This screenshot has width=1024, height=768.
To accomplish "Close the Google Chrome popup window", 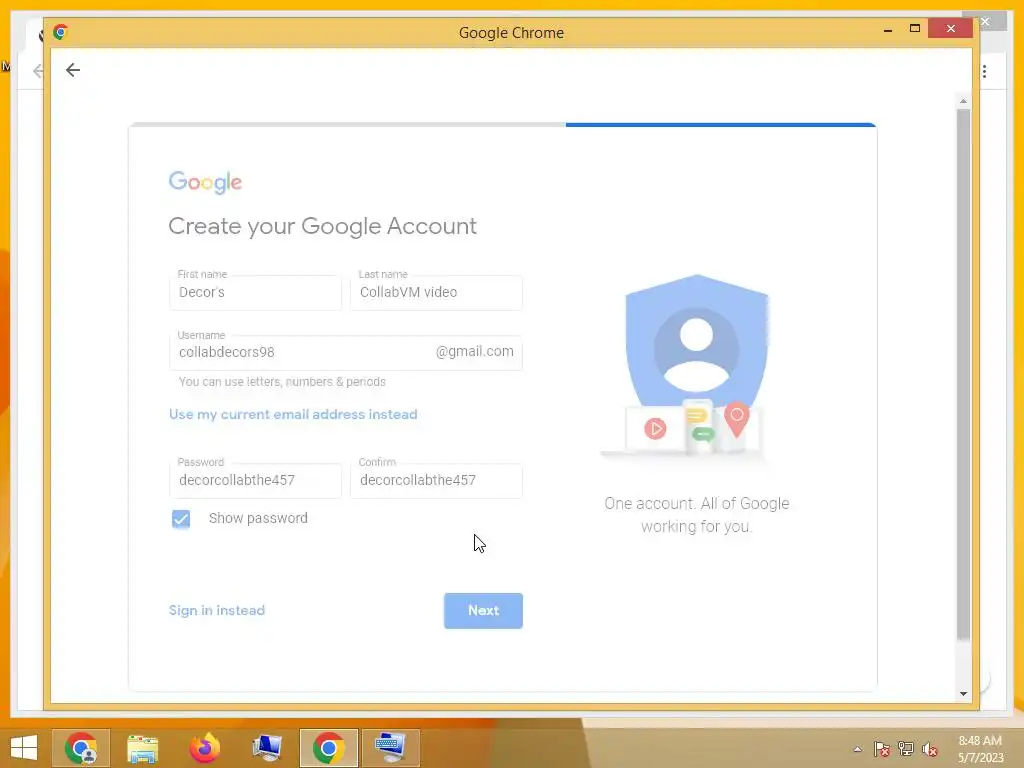I will [x=951, y=29].
